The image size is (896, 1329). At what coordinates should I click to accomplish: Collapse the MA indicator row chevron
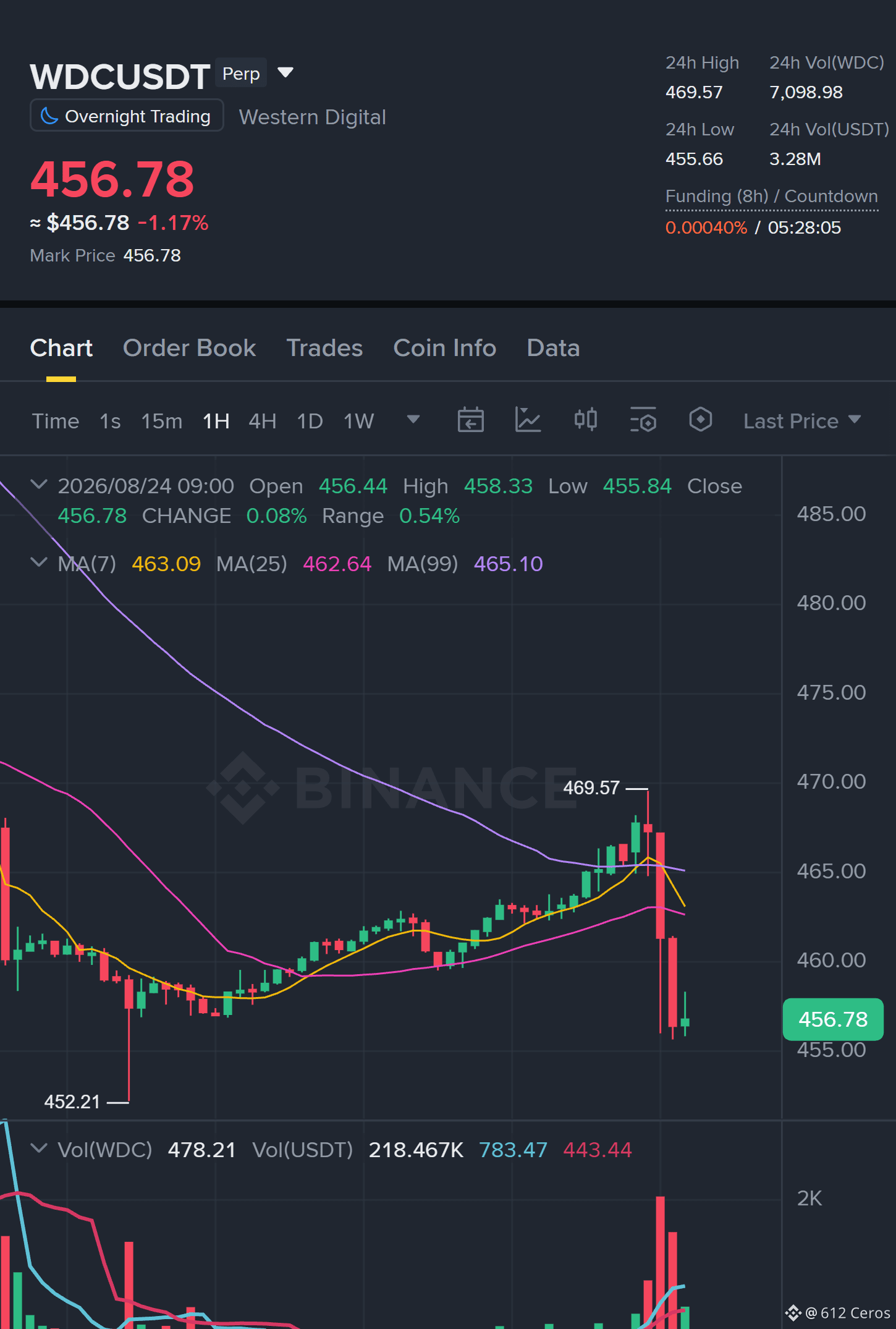point(39,562)
